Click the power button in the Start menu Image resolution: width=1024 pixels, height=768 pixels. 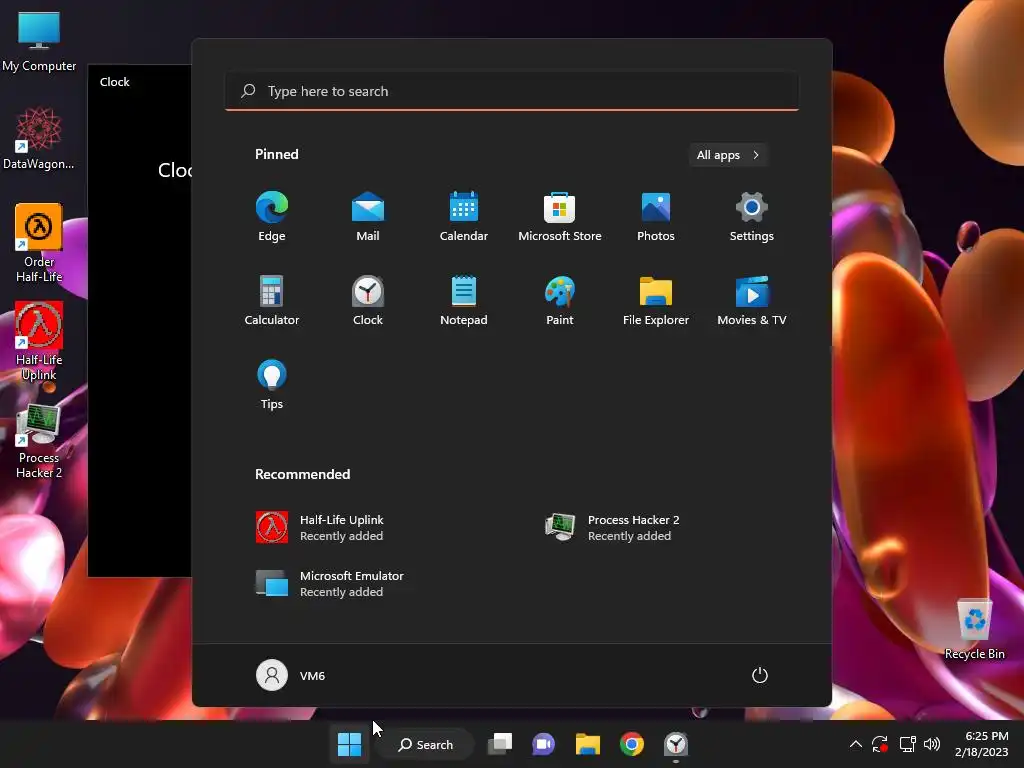[760, 675]
